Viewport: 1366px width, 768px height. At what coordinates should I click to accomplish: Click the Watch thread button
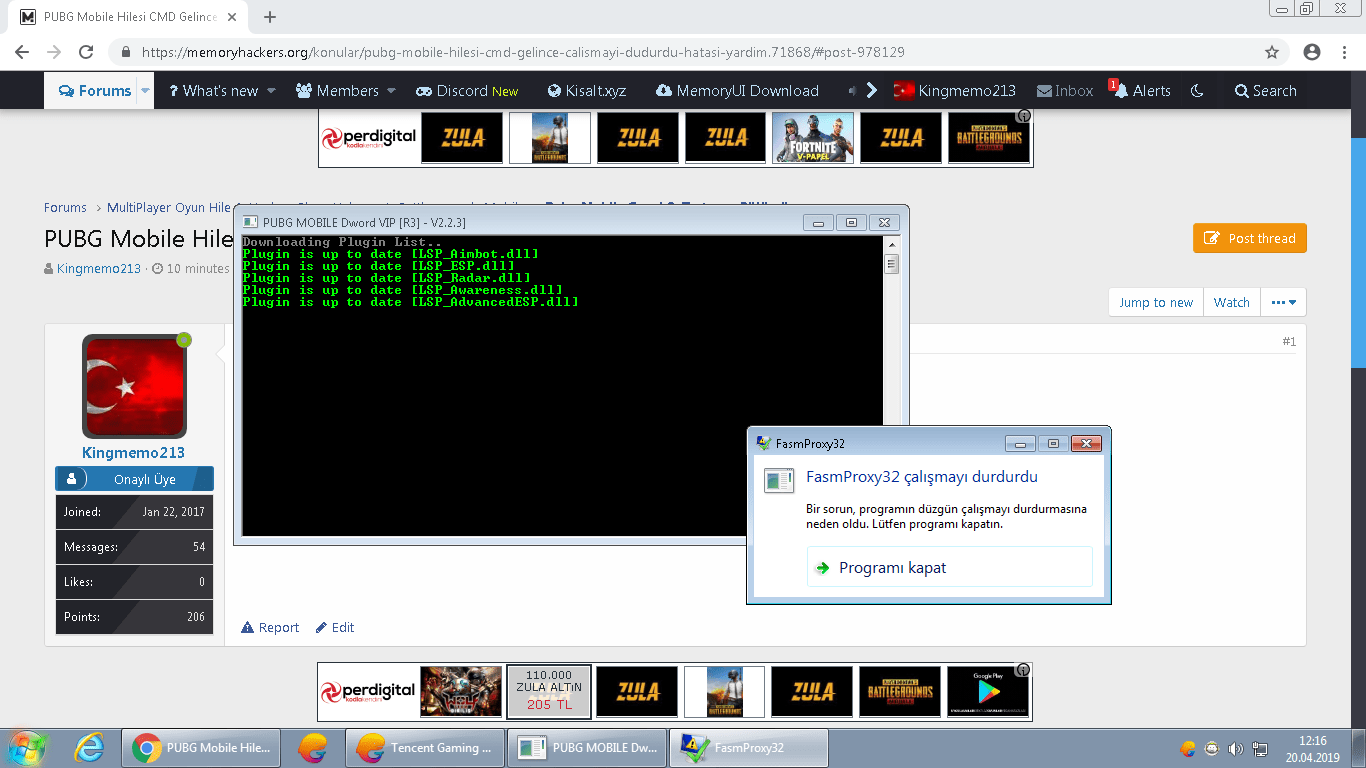tap(1232, 302)
